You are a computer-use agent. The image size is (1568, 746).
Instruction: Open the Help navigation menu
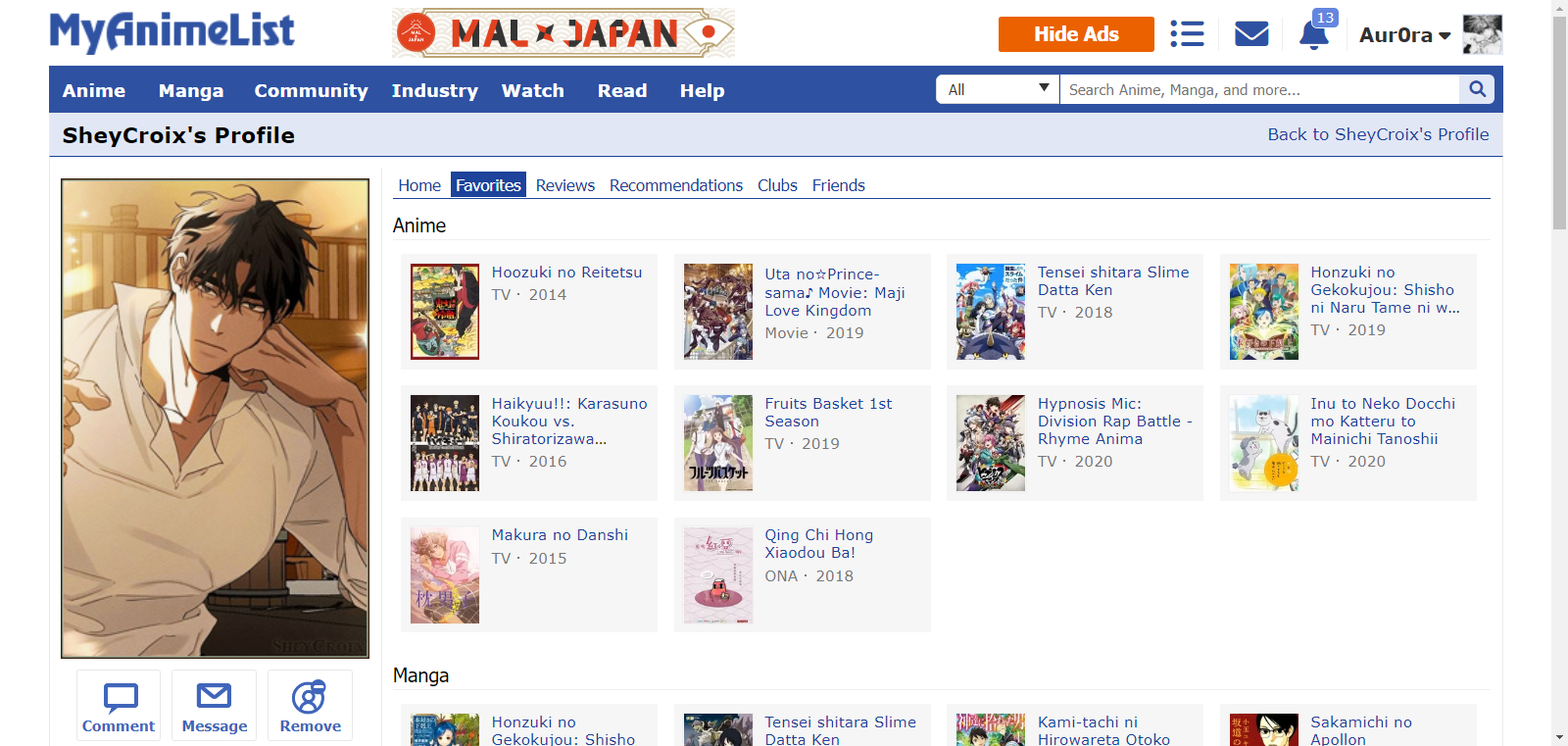(702, 90)
